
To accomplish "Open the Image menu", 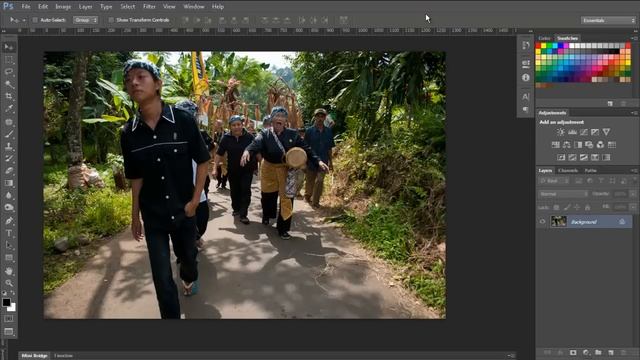I will pos(63,7).
